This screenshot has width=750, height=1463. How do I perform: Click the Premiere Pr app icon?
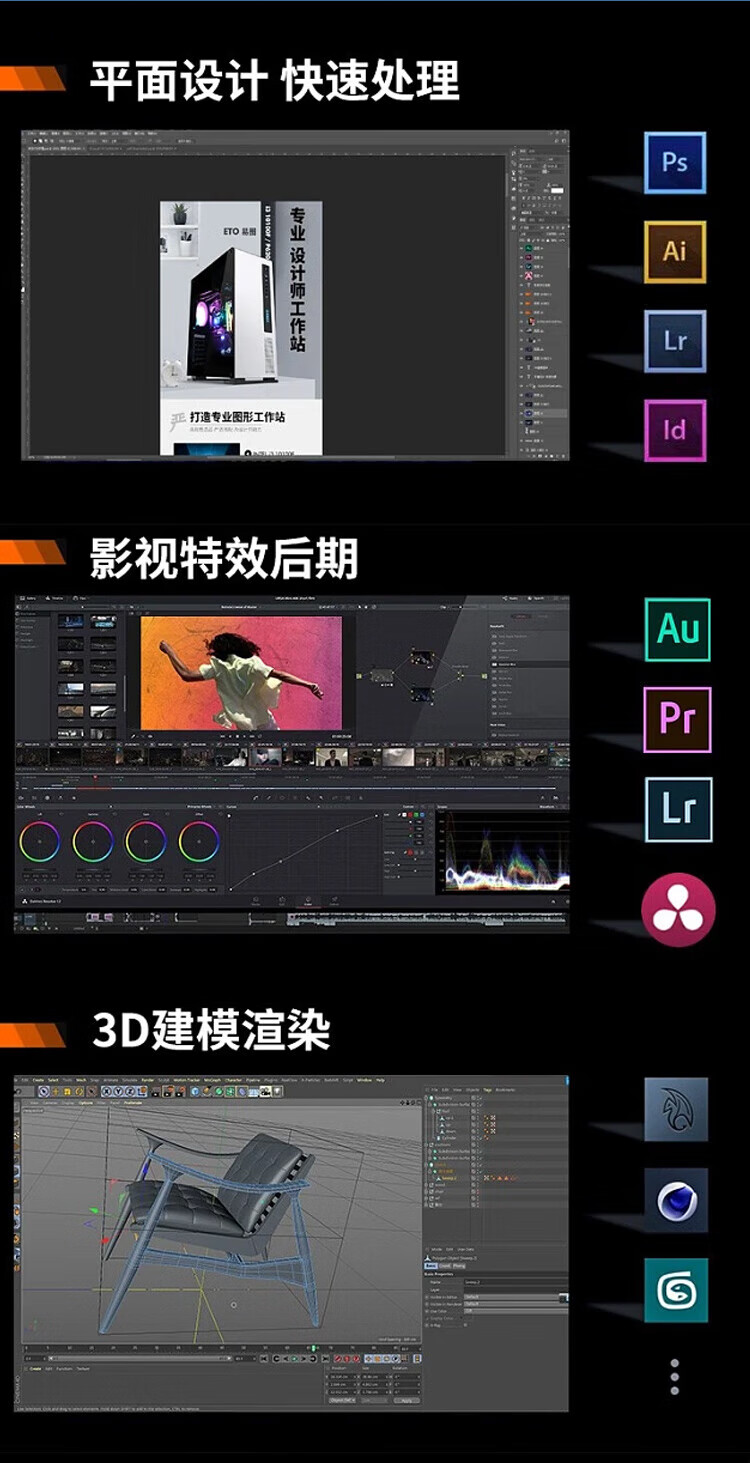pos(678,719)
